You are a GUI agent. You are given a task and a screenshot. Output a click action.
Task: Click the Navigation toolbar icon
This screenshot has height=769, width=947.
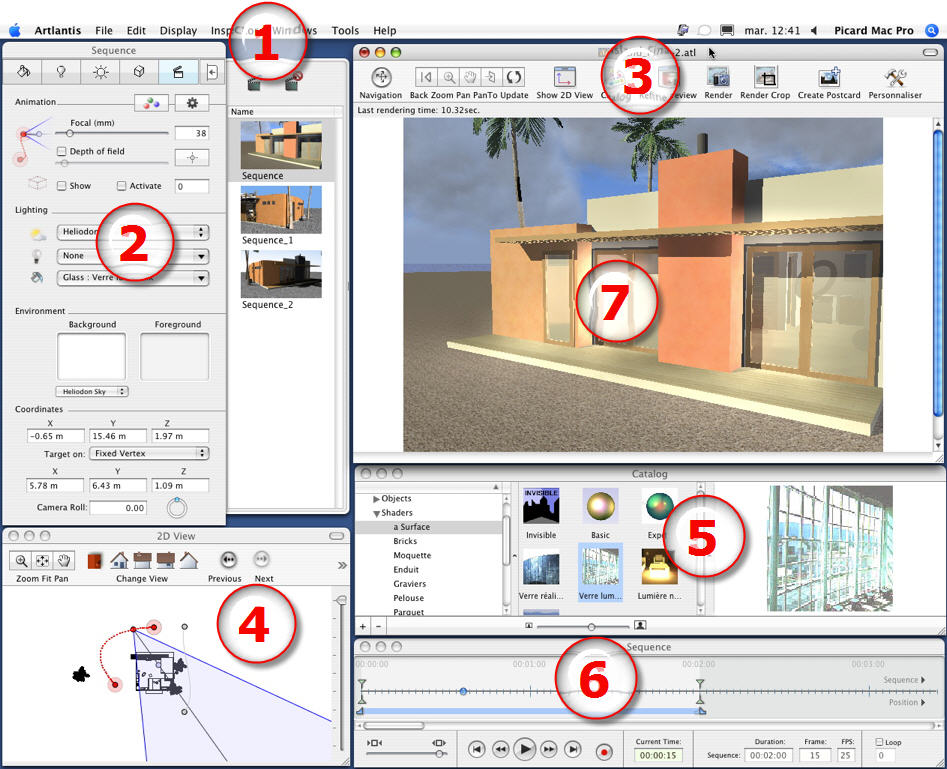pos(380,78)
